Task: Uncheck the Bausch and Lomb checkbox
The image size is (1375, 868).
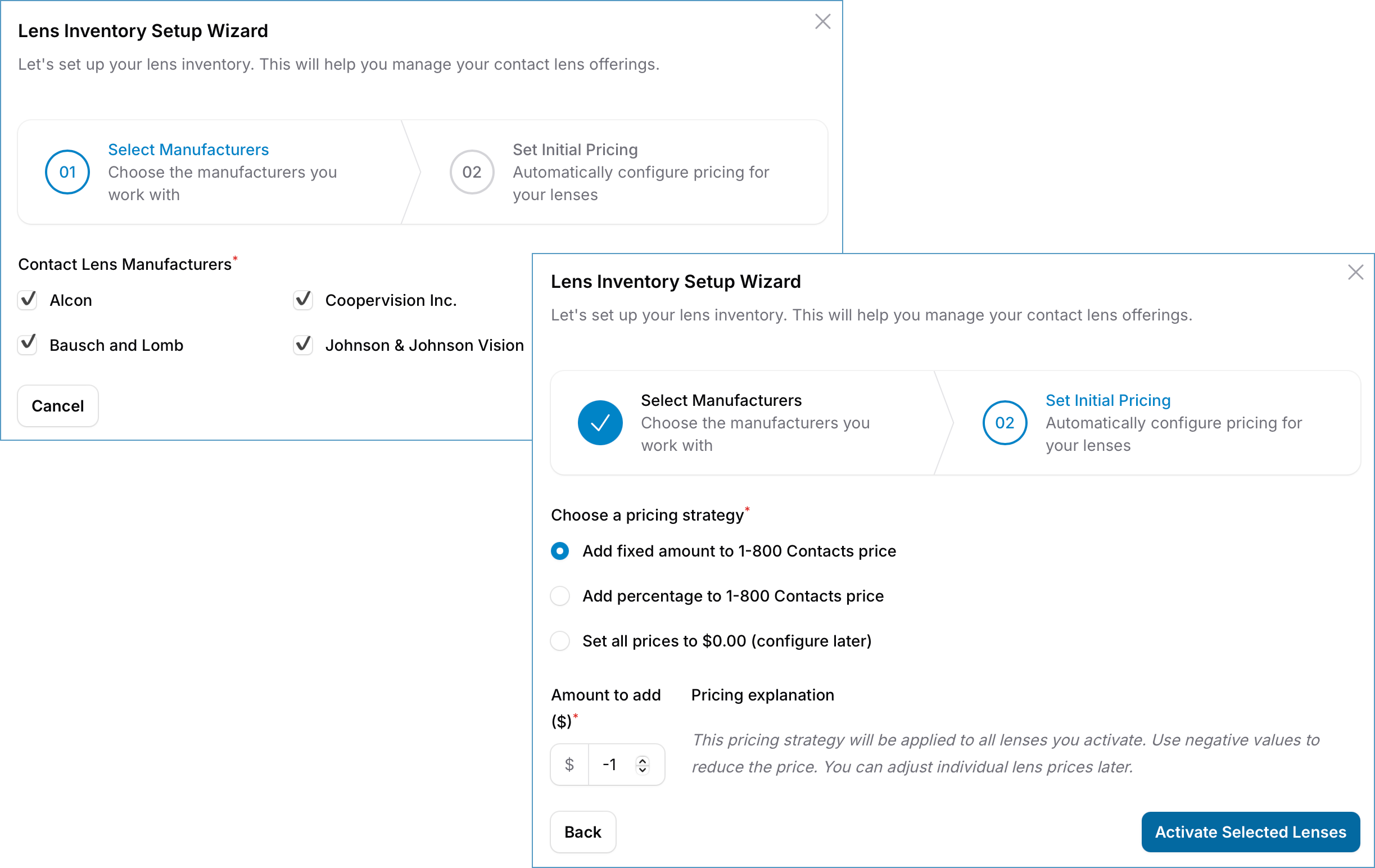Action: pos(28,345)
